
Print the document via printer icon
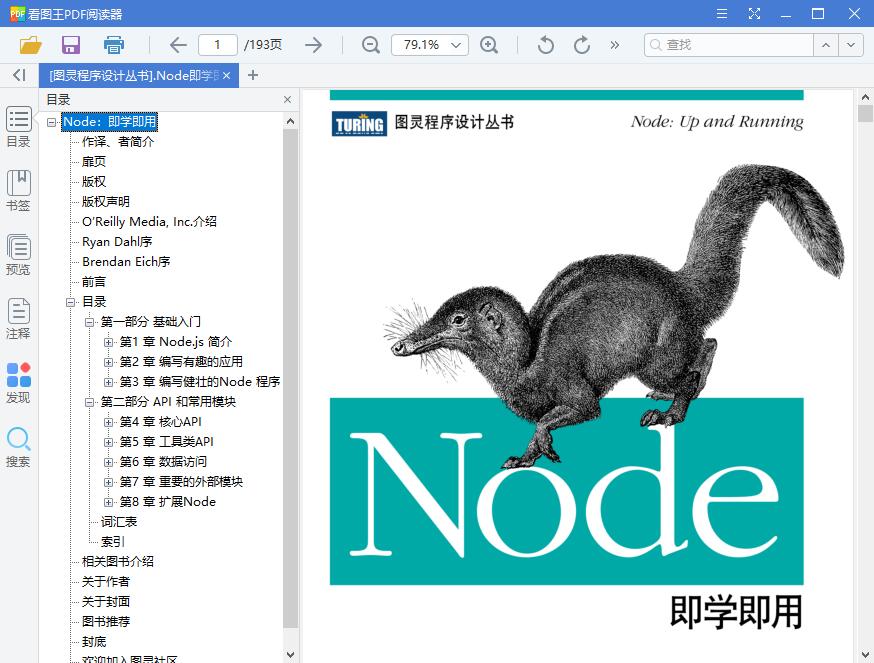[x=114, y=45]
